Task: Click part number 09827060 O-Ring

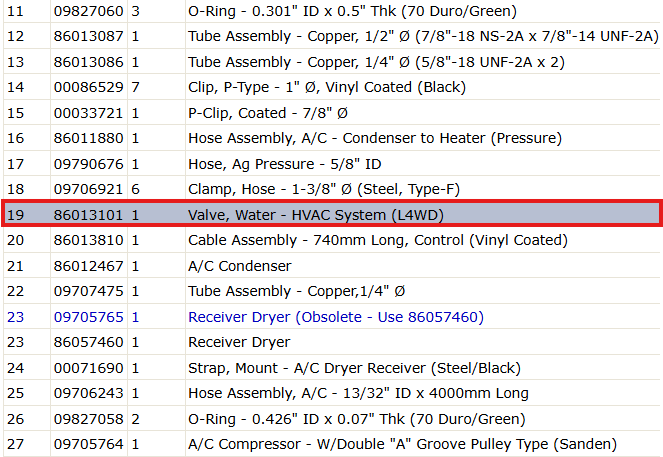Action: pos(88,11)
